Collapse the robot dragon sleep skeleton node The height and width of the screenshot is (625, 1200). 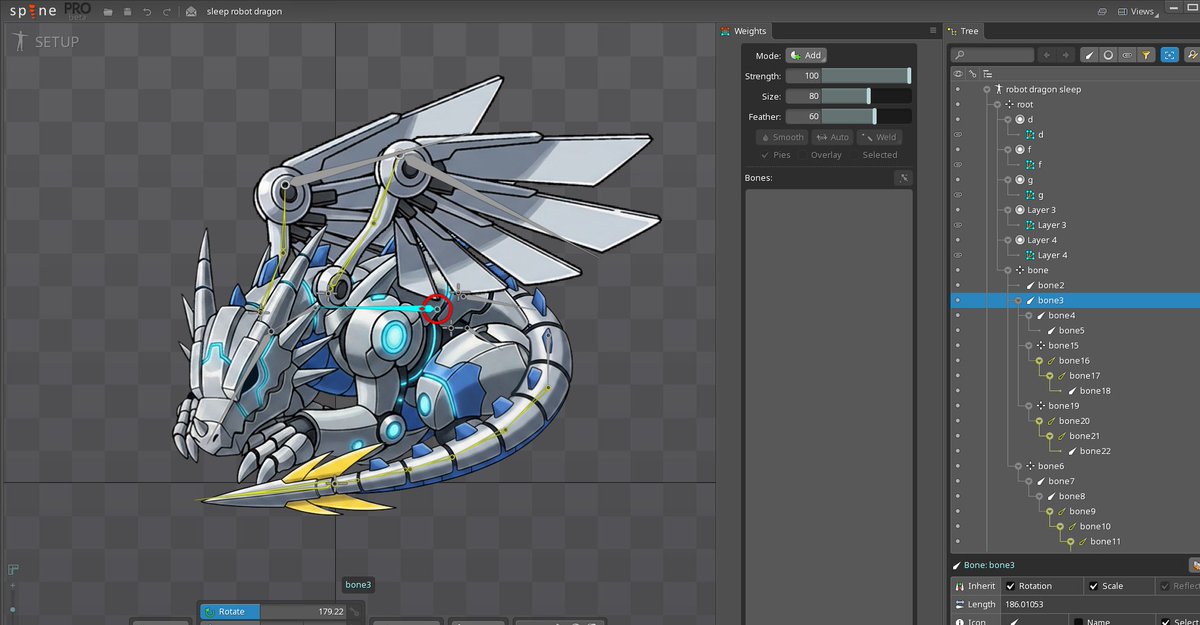point(986,90)
